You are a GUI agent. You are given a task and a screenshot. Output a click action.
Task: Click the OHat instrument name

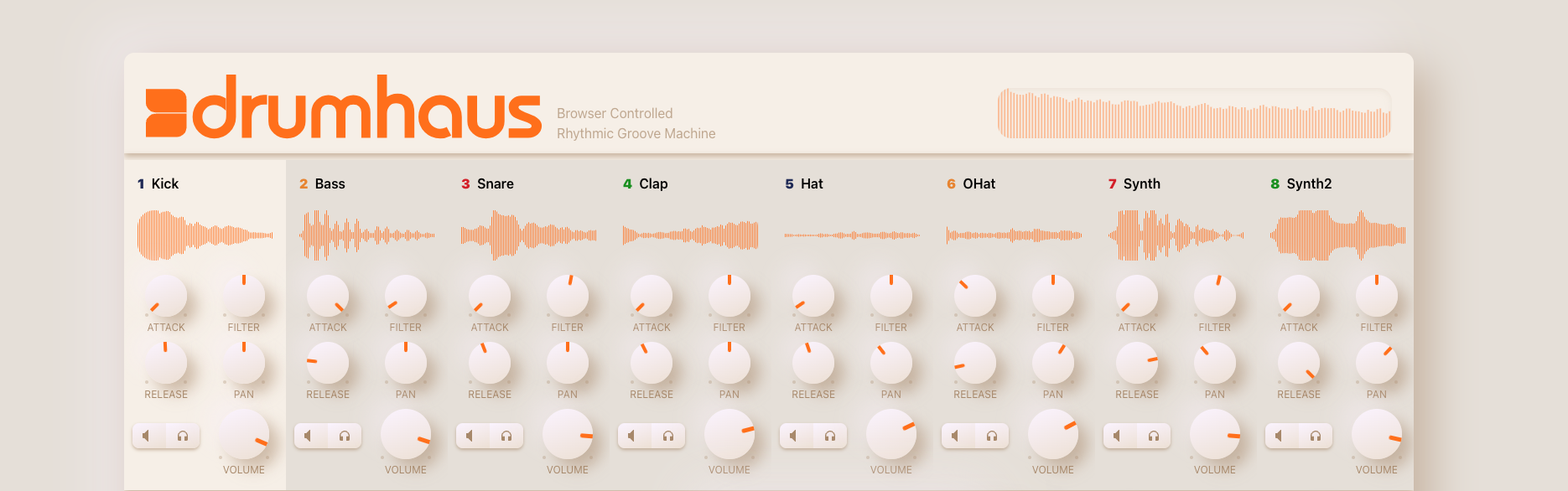point(979,183)
